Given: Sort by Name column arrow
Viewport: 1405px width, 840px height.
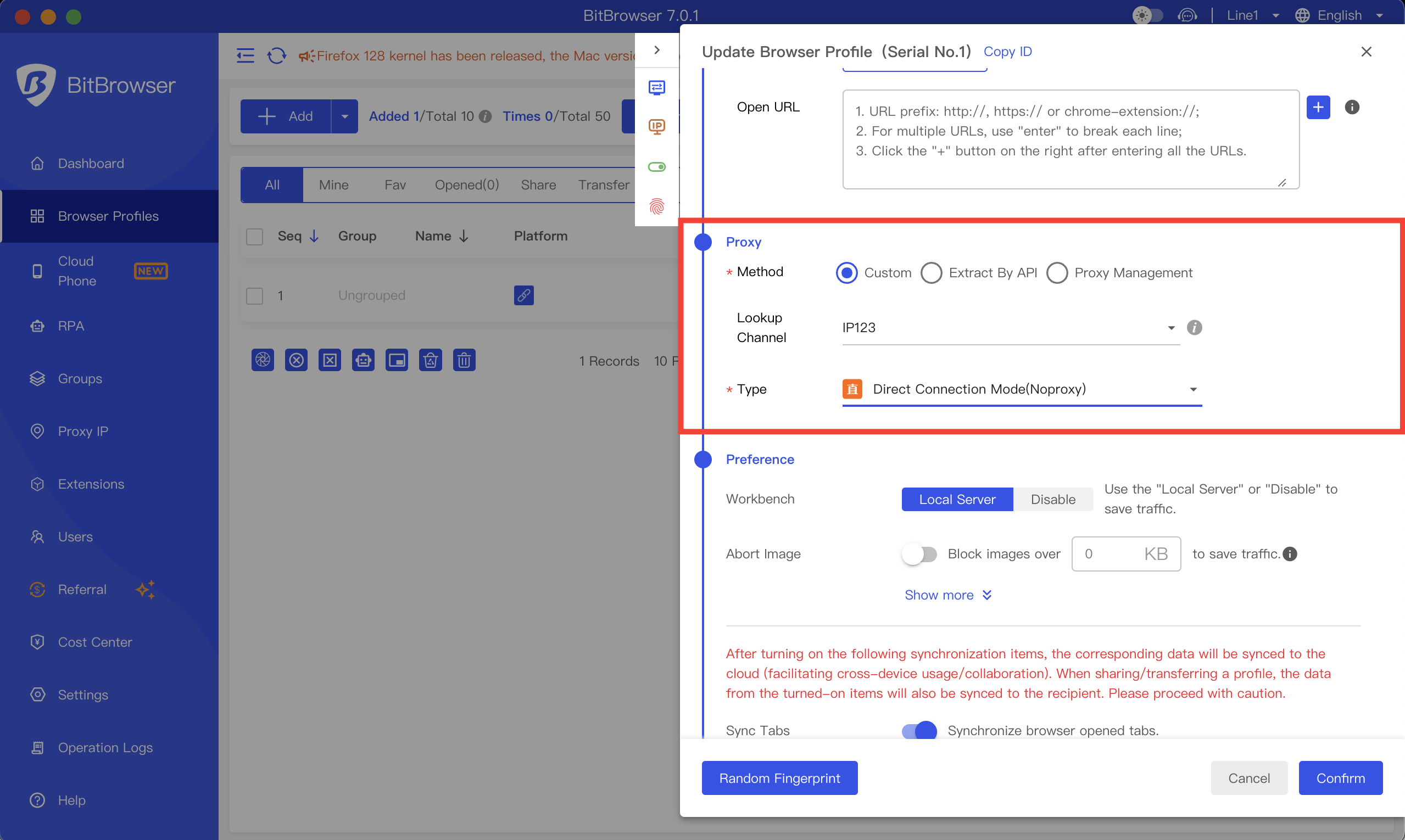Looking at the screenshot, I should pyautogui.click(x=464, y=237).
